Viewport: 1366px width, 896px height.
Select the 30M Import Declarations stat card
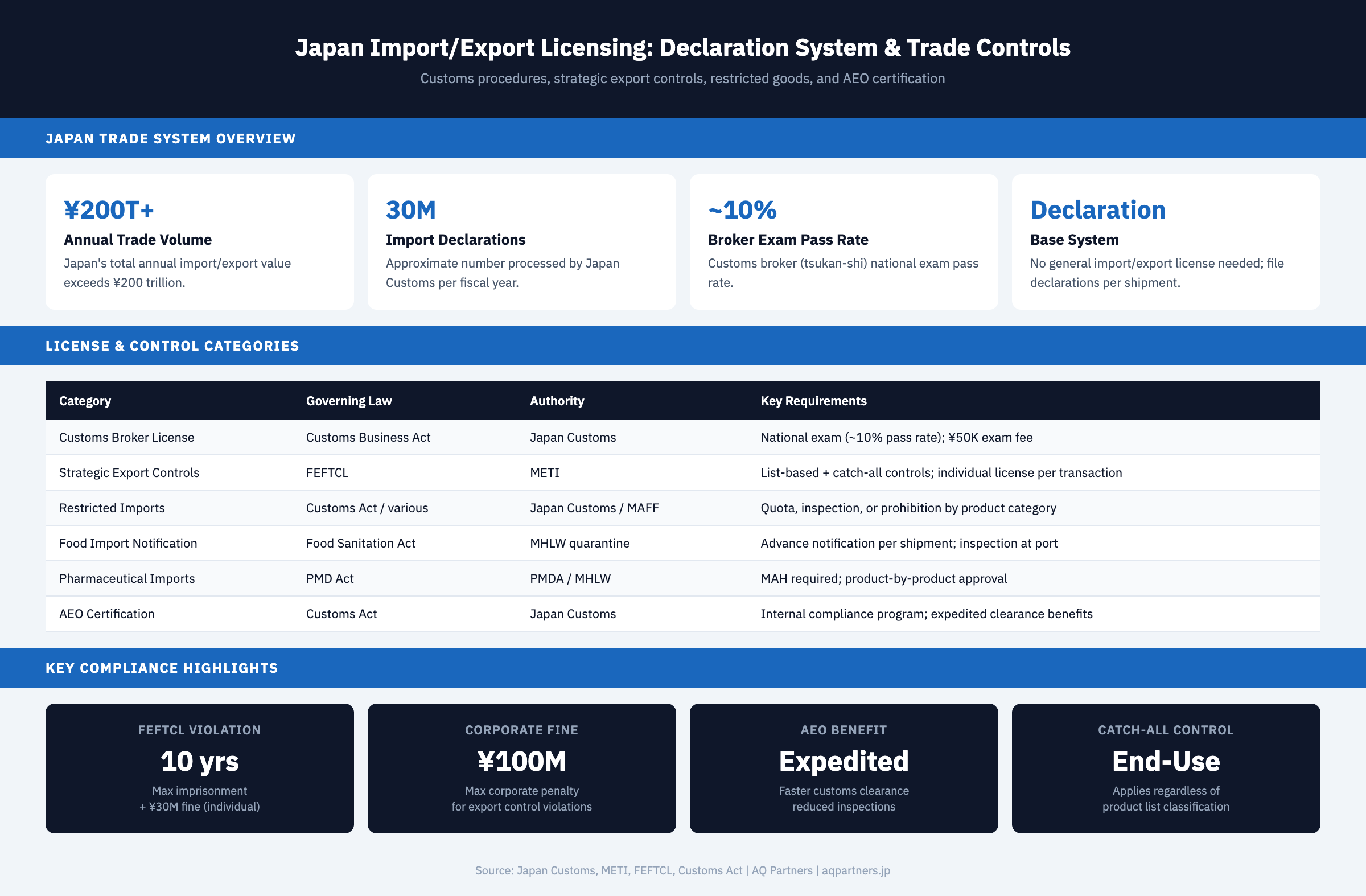(521, 242)
